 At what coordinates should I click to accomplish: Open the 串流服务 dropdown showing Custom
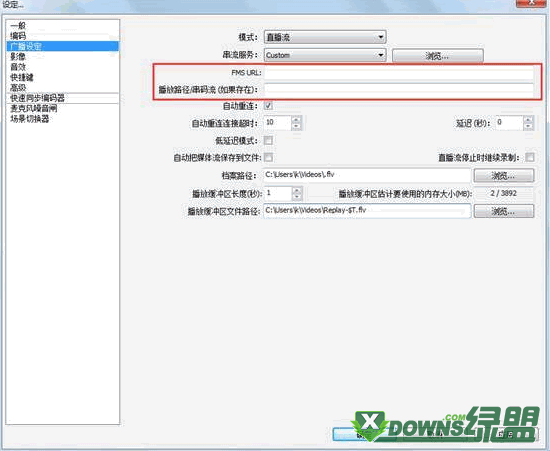point(325,55)
